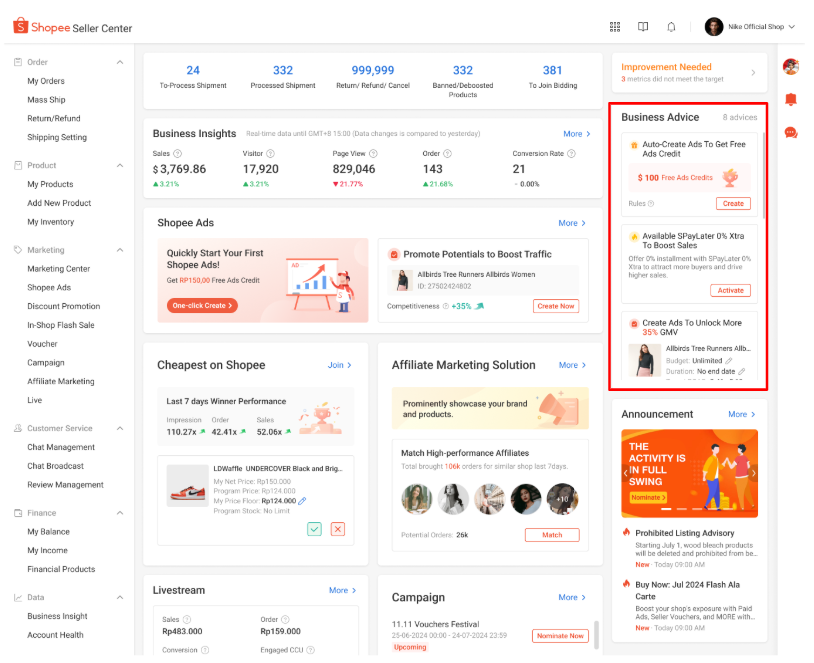Image resolution: width=814 pixels, height=663 pixels.
Task: Open Mass Ship in sidebar
Action: pyautogui.click(x=46, y=100)
